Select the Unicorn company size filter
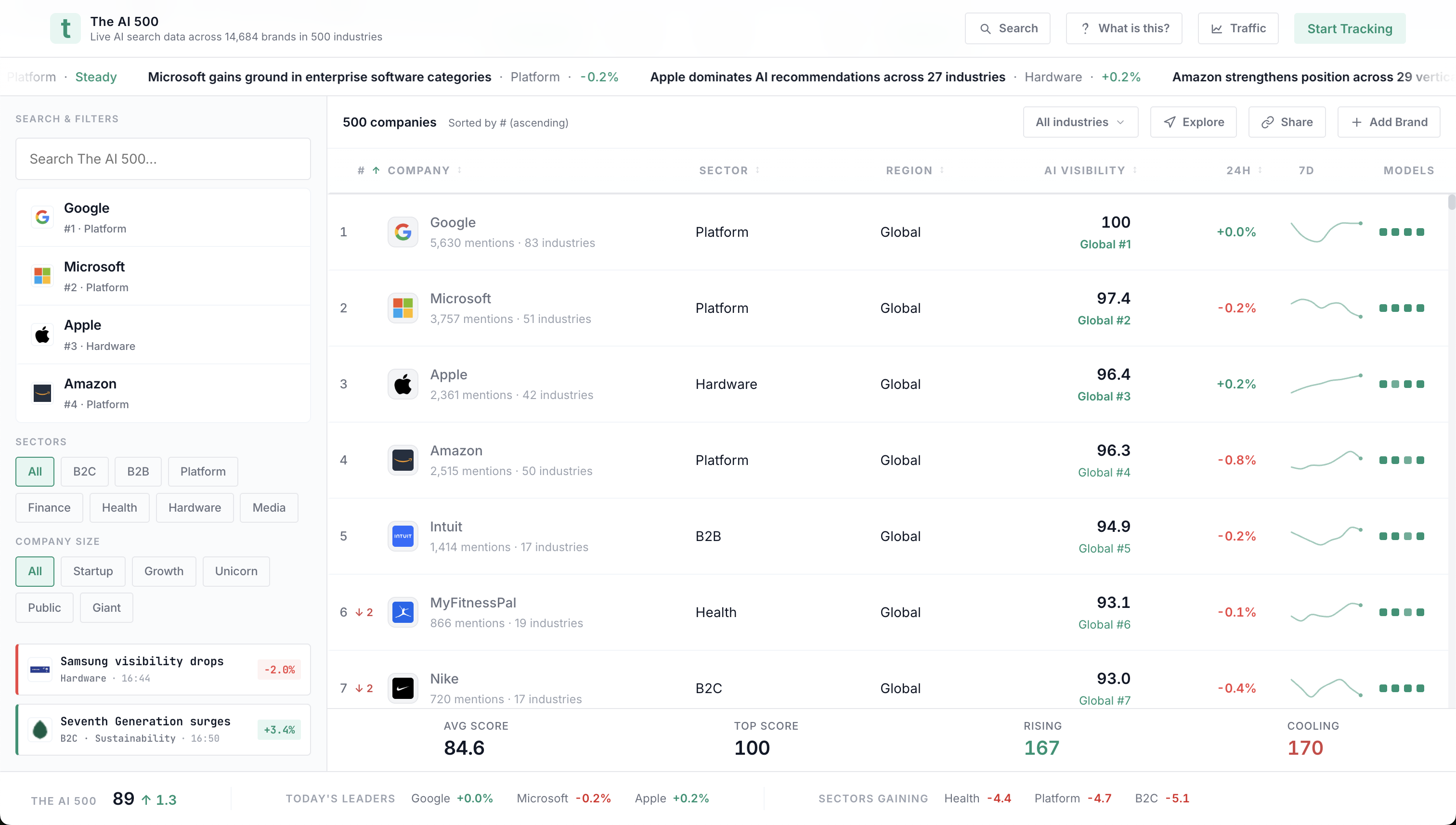Viewport: 1456px width, 825px height. 236,571
